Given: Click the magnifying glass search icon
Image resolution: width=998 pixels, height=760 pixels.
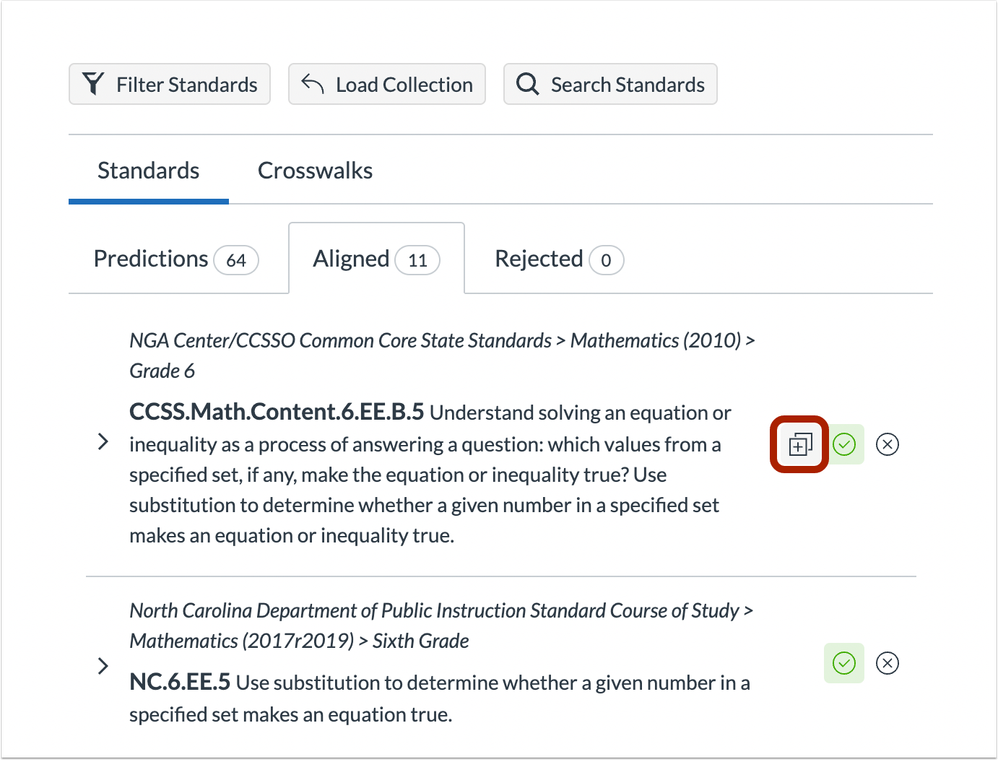Looking at the screenshot, I should [527, 83].
